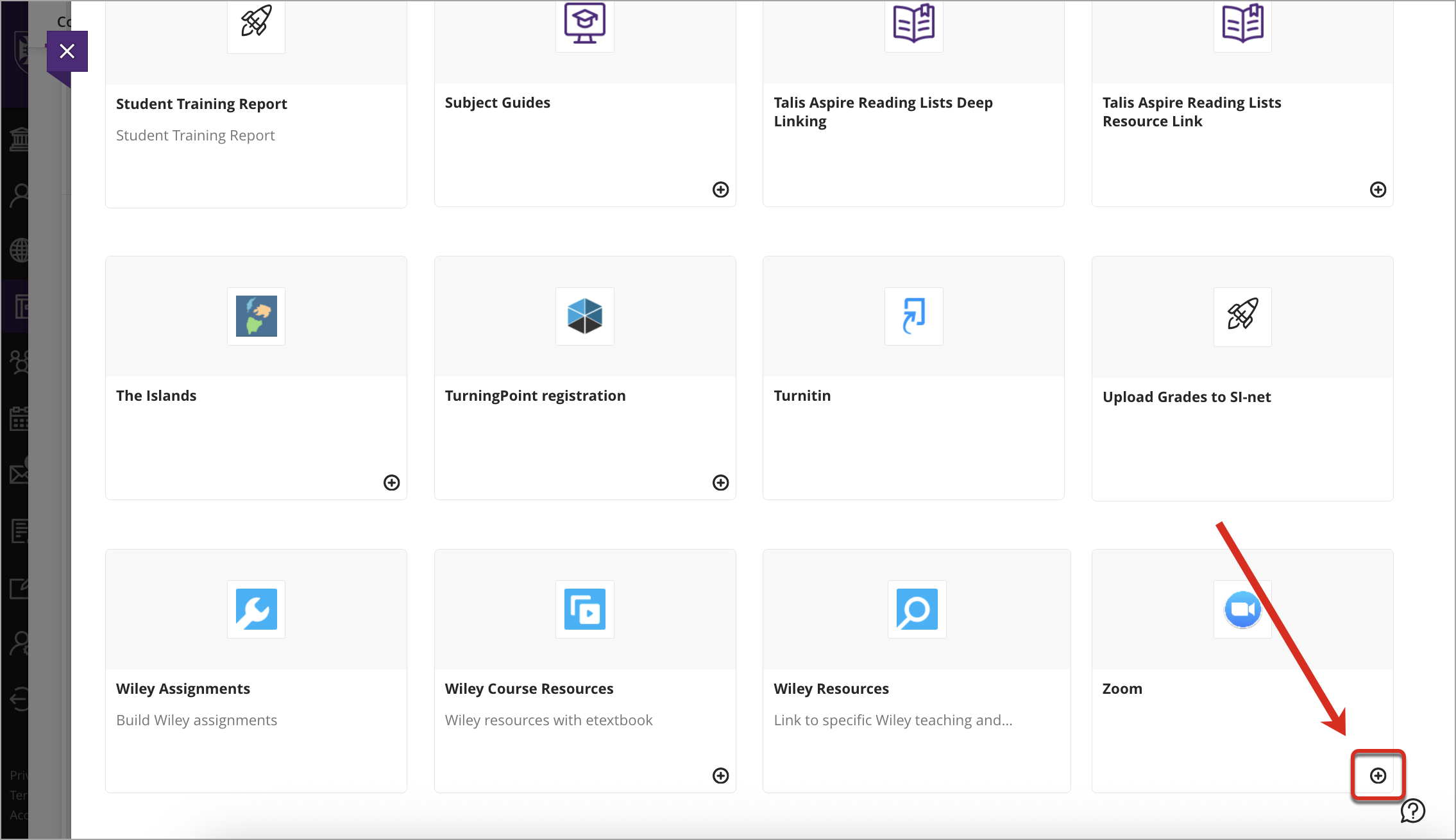
Task: Click 'Wiley resources with etextbook' description
Action: pyautogui.click(x=549, y=720)
